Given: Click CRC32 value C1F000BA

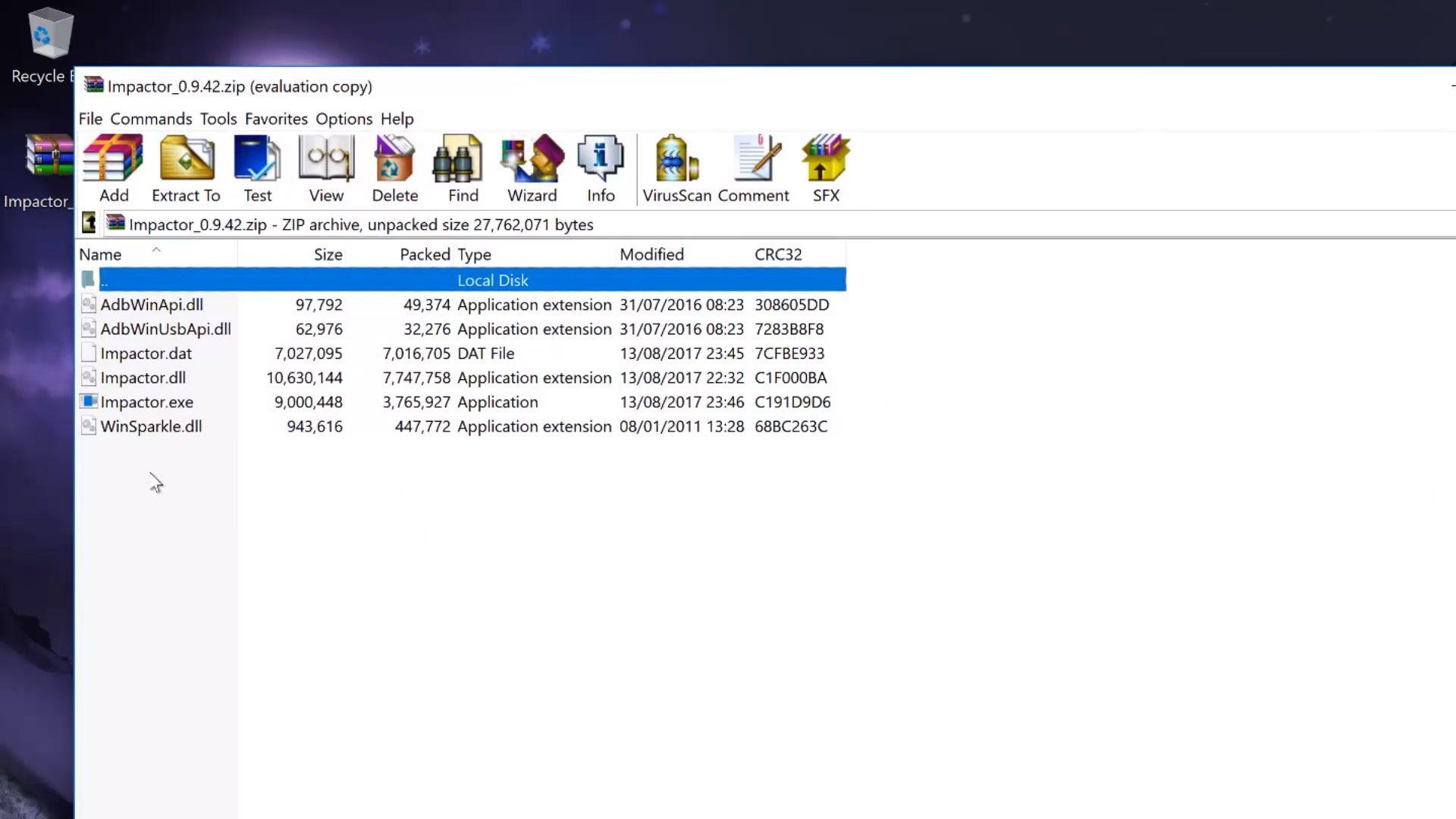Looking at the screenshot, I should [790, 378].
